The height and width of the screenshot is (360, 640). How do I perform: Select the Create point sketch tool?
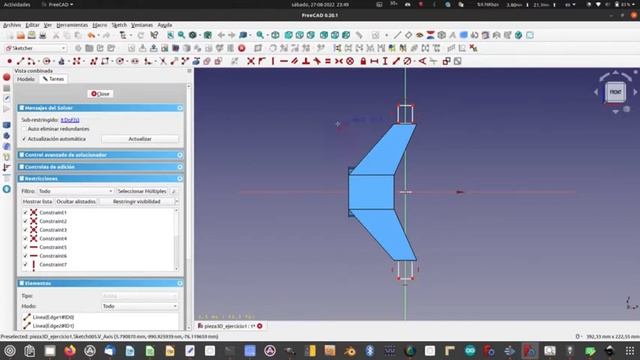click(x=9, y=61)
